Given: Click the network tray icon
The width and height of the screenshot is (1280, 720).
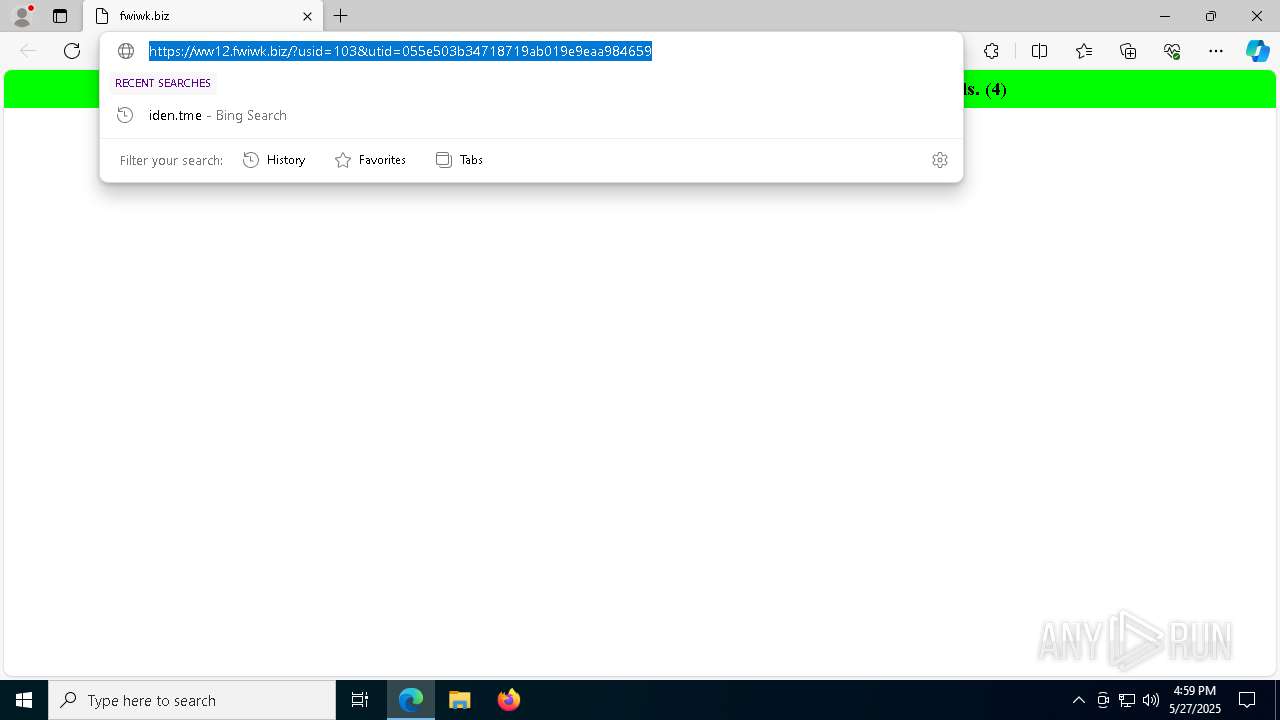Looking at the screenshot, I should click(x=1127, y=700).
